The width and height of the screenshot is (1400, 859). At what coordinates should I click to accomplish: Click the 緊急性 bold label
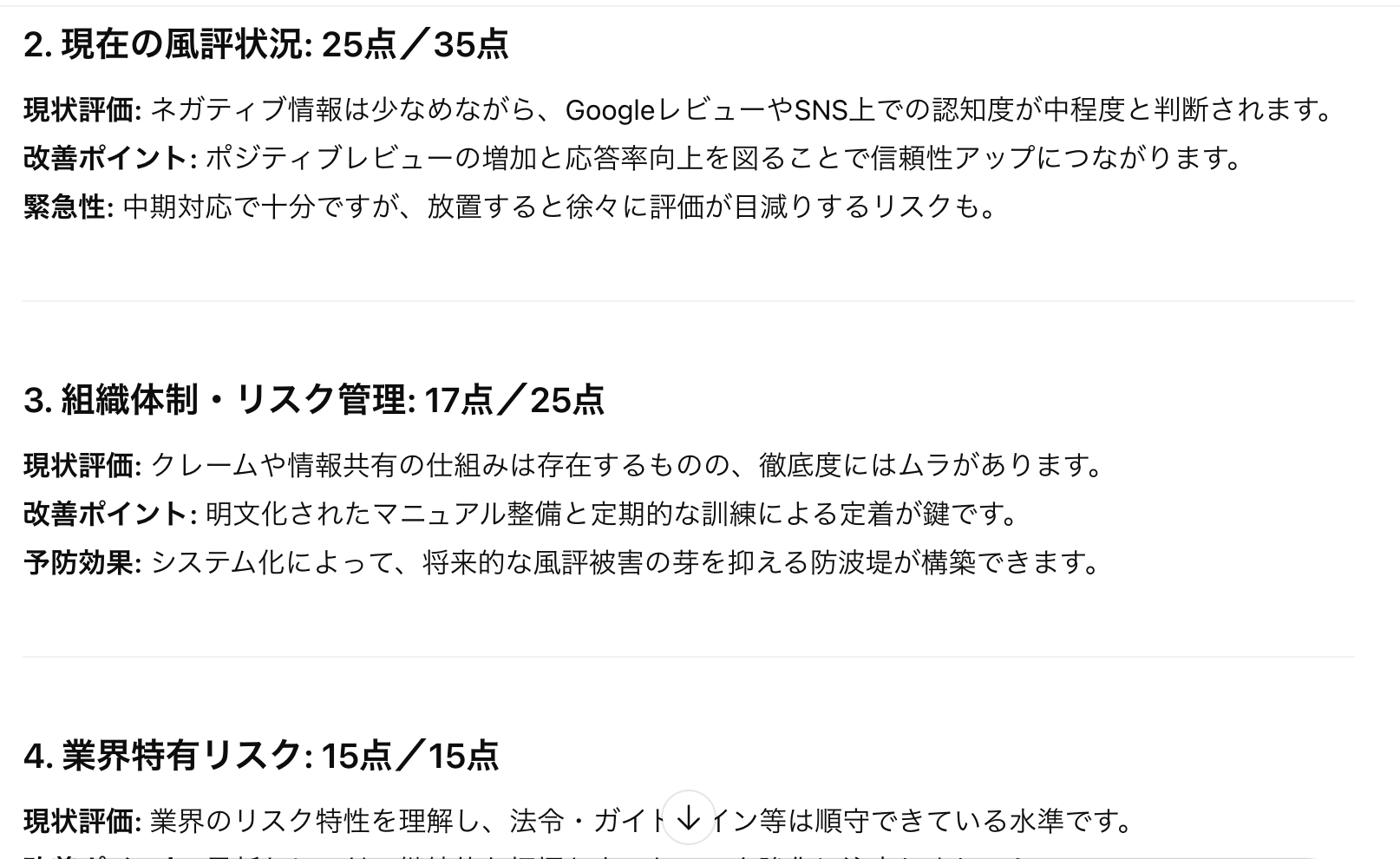[x=69, y=207]
